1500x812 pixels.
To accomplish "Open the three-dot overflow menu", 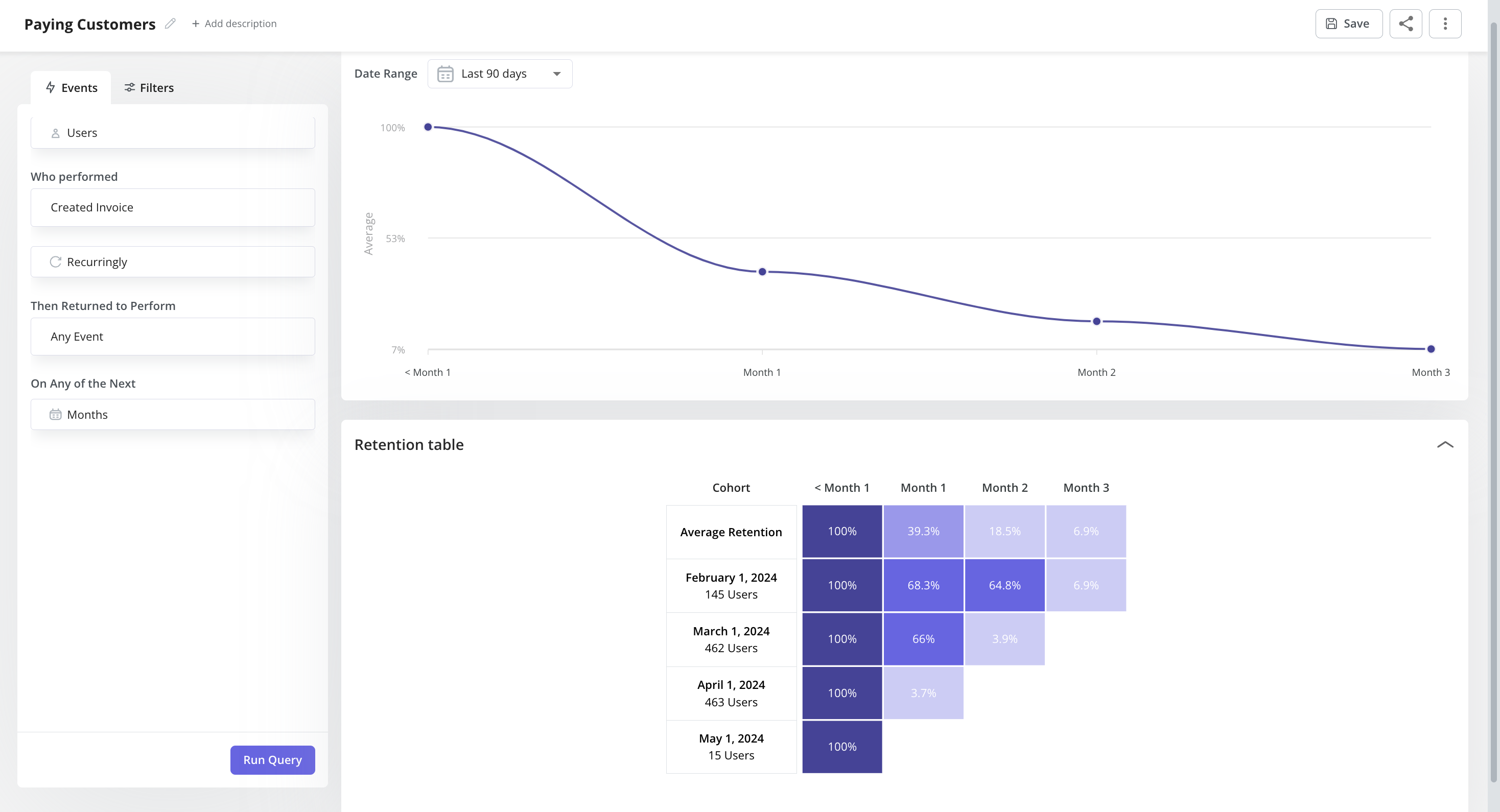I will (x=1446, y=23).
